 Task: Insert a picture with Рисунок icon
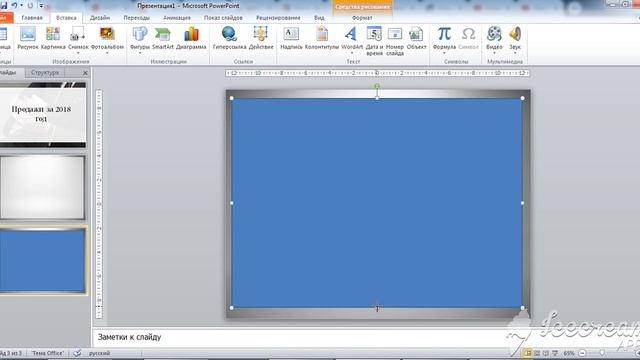pyautogui.click(x=28, y=38)
